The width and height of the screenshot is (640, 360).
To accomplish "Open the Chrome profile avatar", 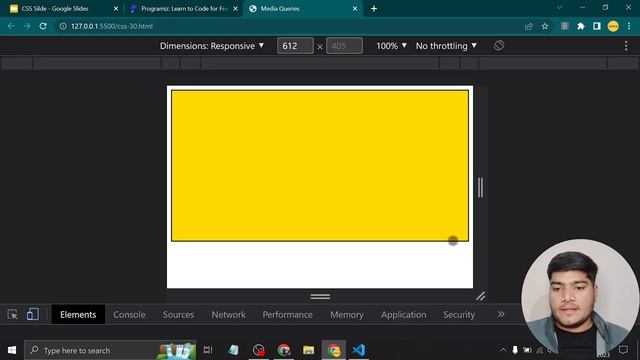I will [613, 26].
